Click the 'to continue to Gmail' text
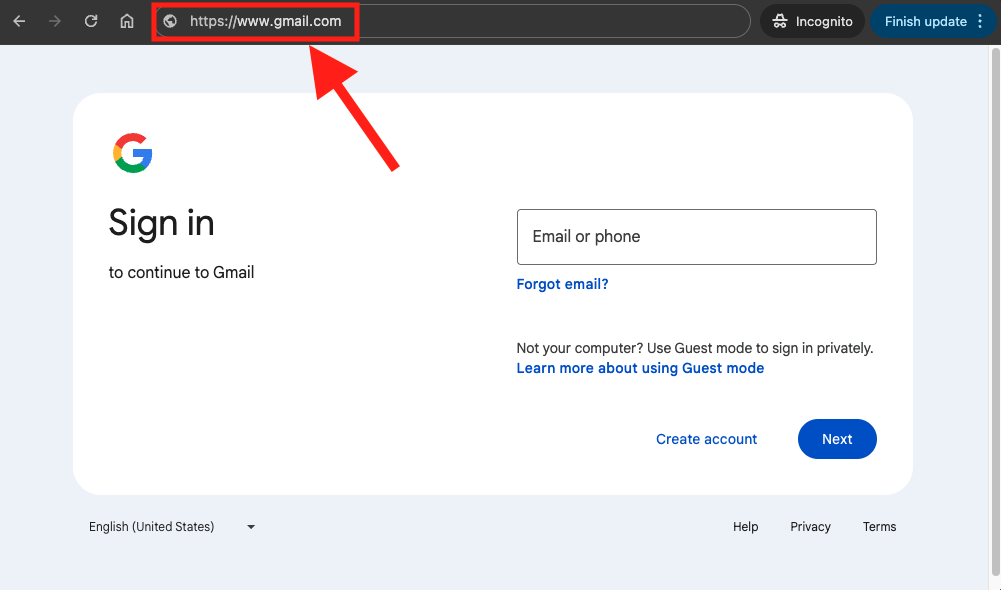Image resolution: width=1001 pixels, height=590 pixels. click(181, 273)
